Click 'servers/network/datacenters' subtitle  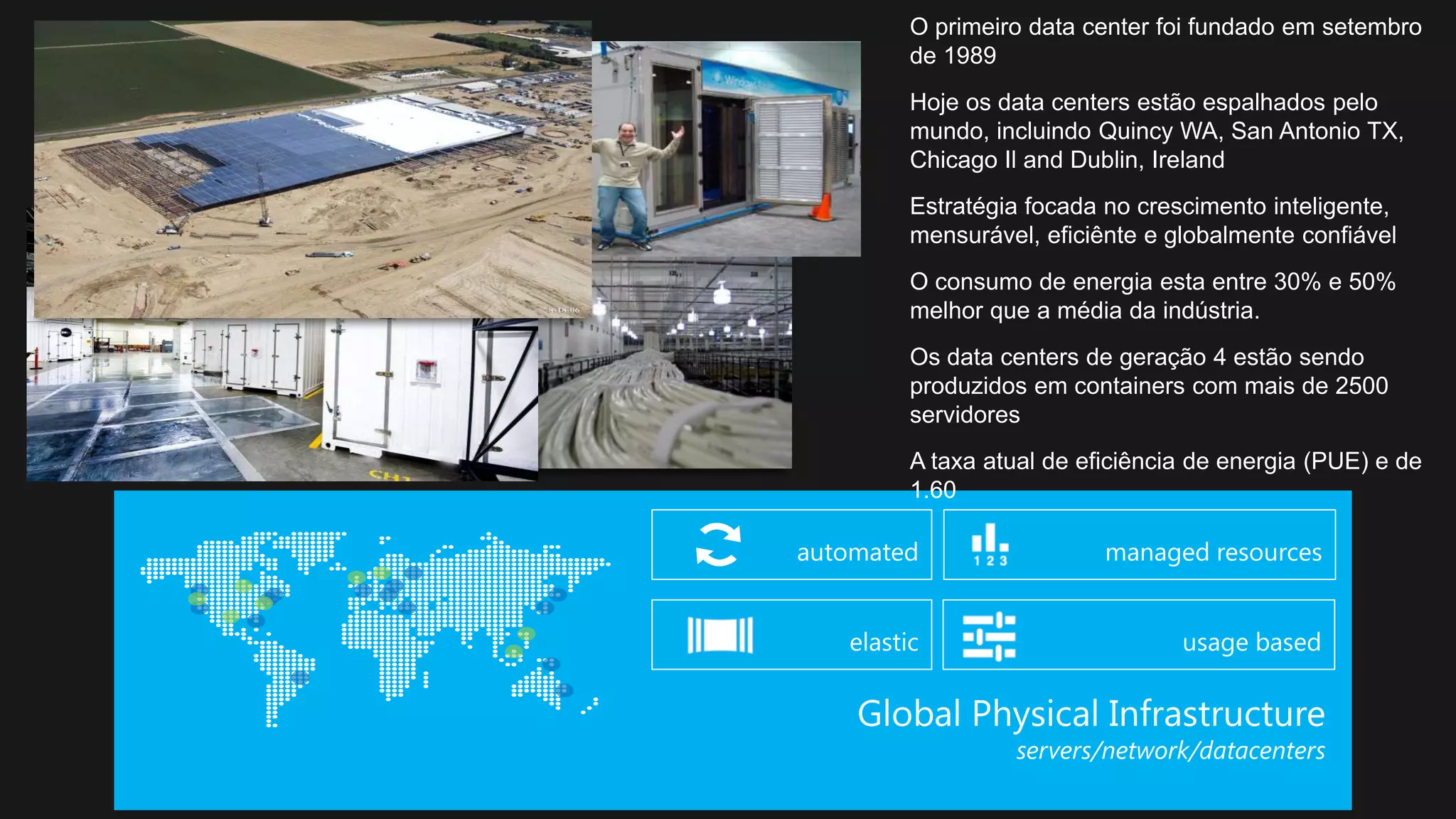coord(1170,751)
